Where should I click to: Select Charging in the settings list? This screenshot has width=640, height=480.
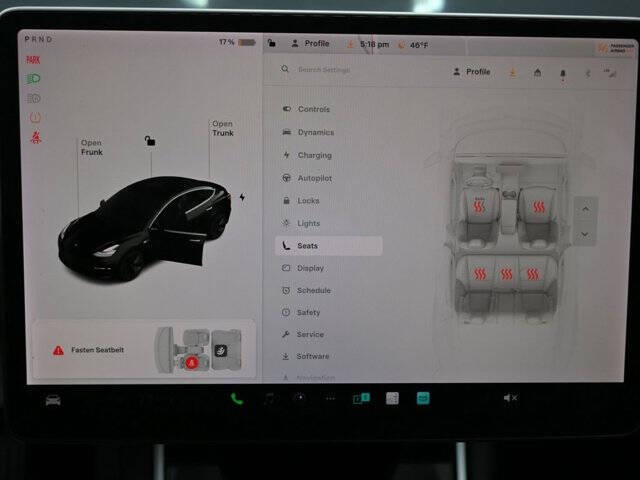point(307,155)
